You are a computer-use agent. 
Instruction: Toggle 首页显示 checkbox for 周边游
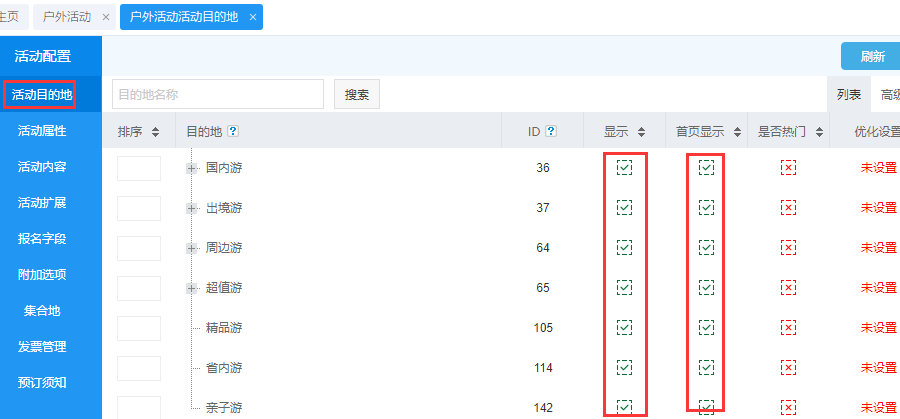point(706,248)
